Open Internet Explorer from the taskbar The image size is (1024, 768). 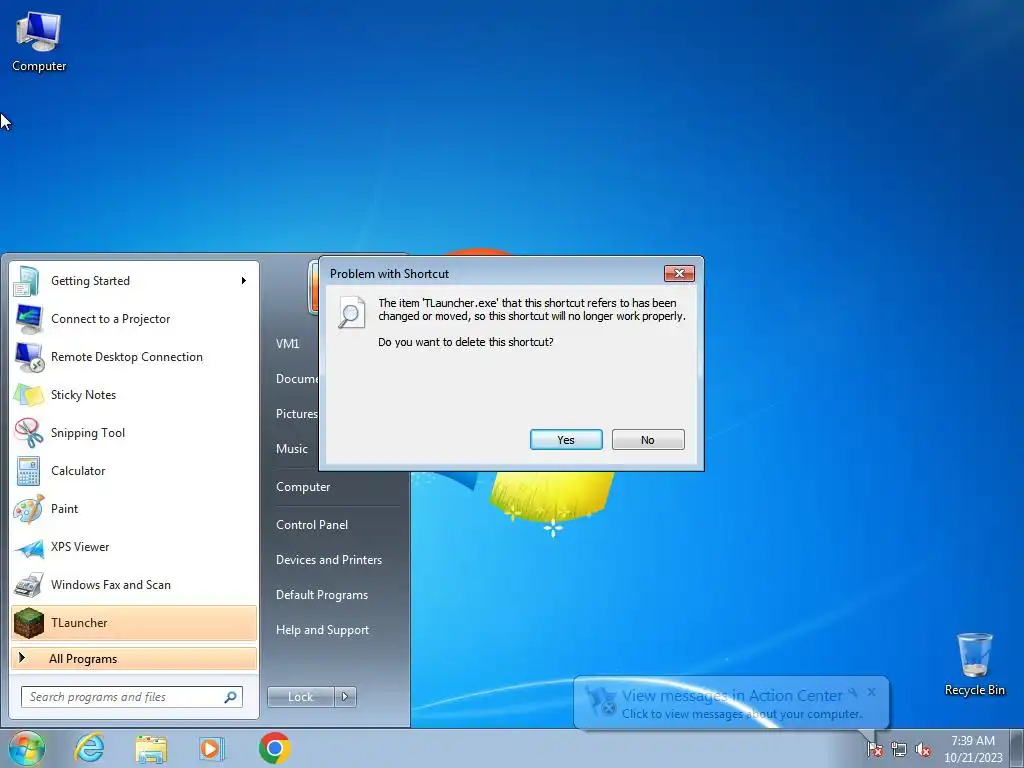(x=89, y=748)
